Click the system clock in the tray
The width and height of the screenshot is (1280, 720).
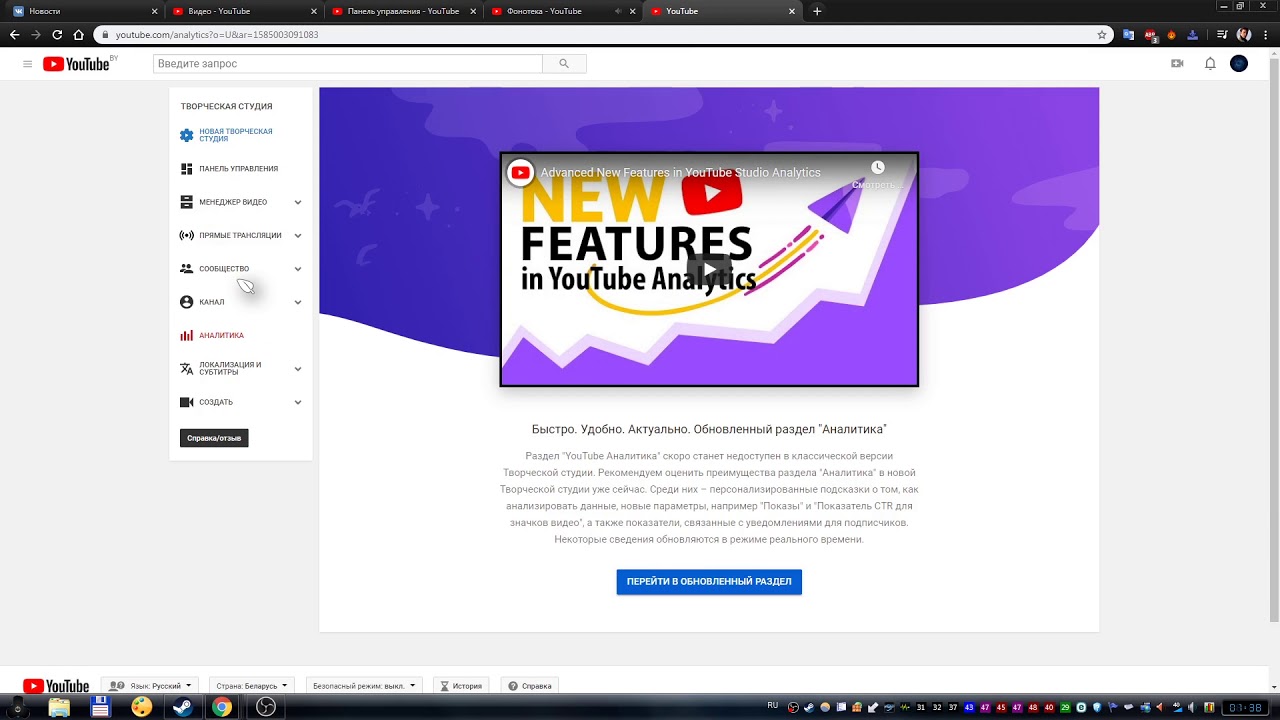coord(1244,708)
